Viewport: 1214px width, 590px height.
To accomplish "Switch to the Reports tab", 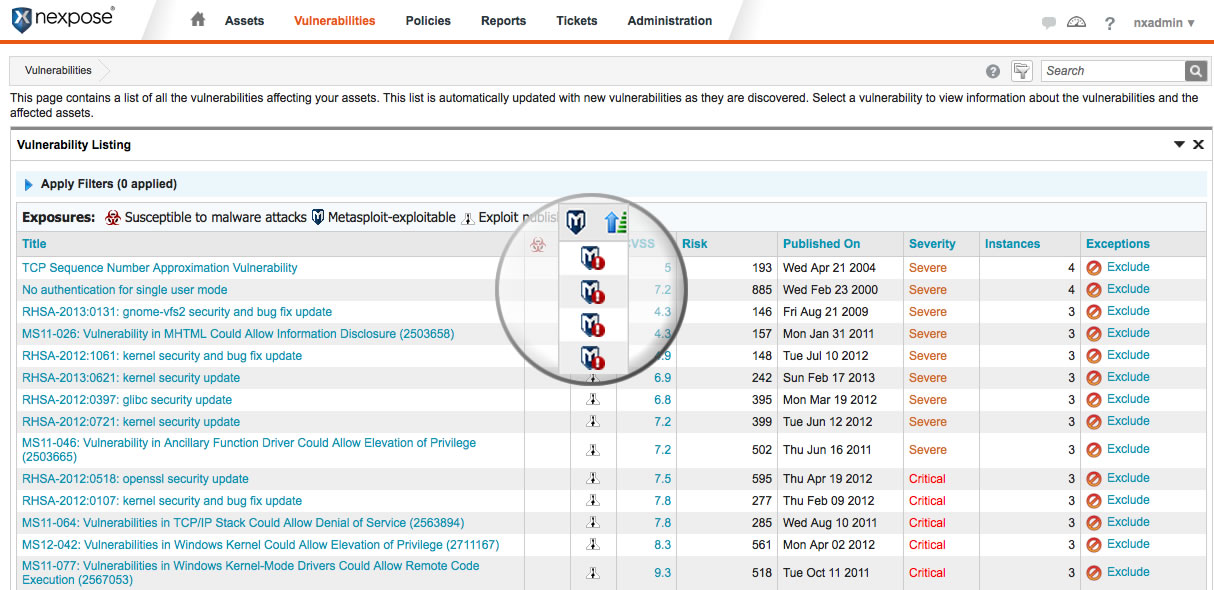I will click(503, 21).
